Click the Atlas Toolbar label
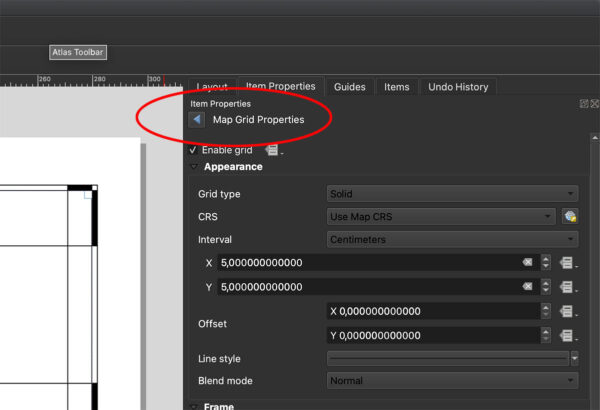 [78, 52]
